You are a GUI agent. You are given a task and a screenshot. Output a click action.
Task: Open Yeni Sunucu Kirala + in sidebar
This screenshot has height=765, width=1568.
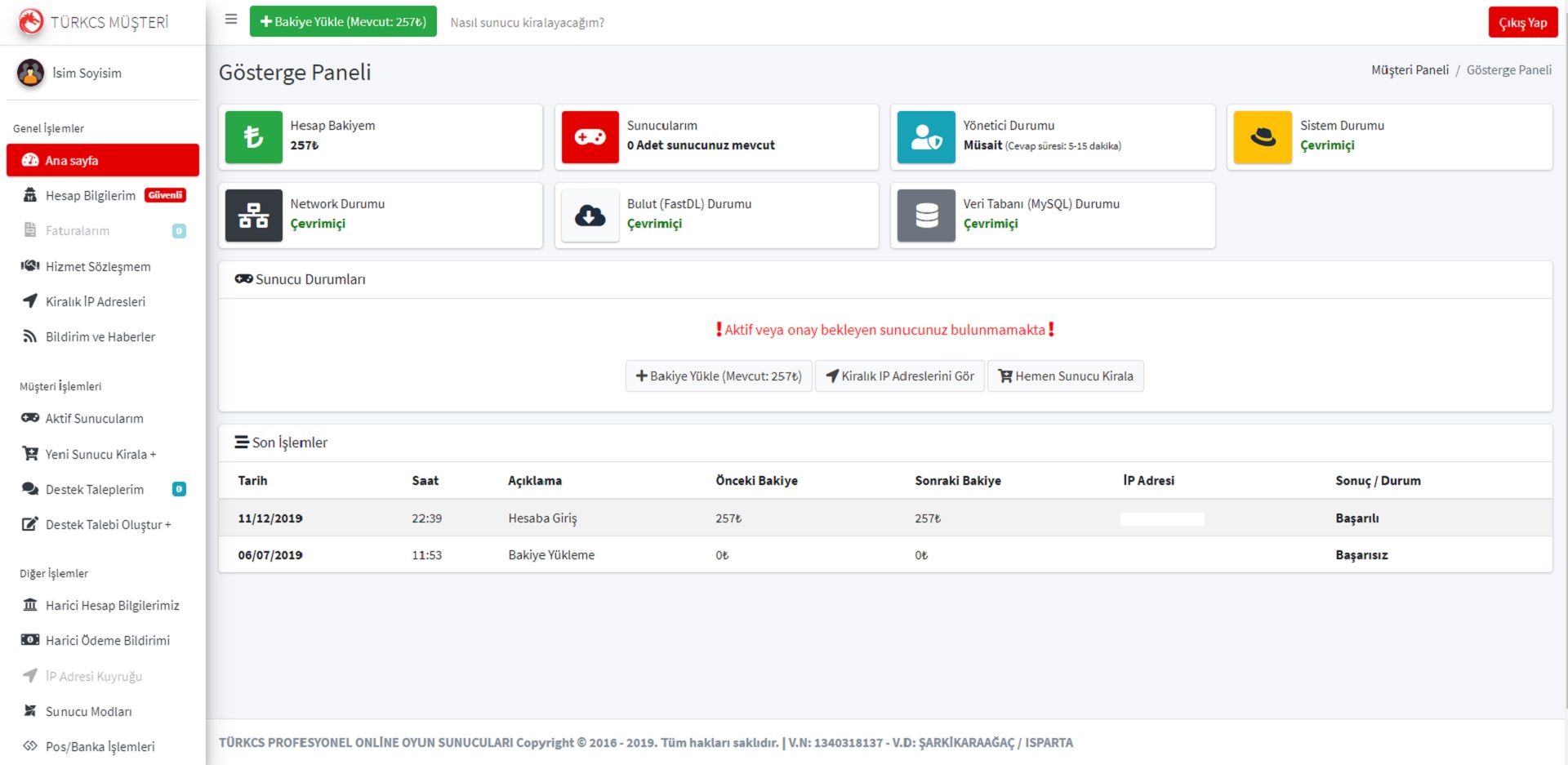point(100,454)
